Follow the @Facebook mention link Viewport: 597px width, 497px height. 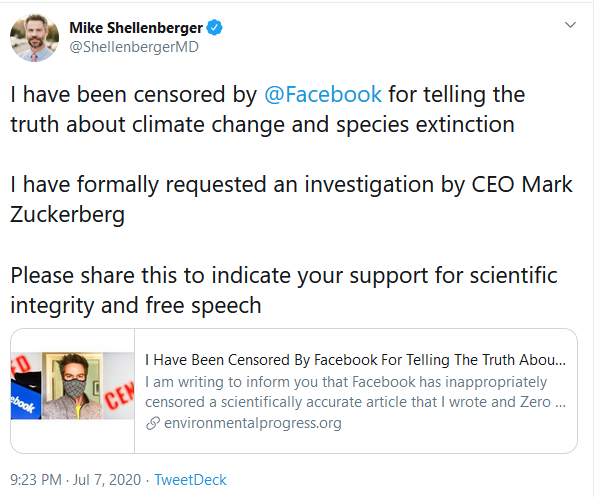323,94
